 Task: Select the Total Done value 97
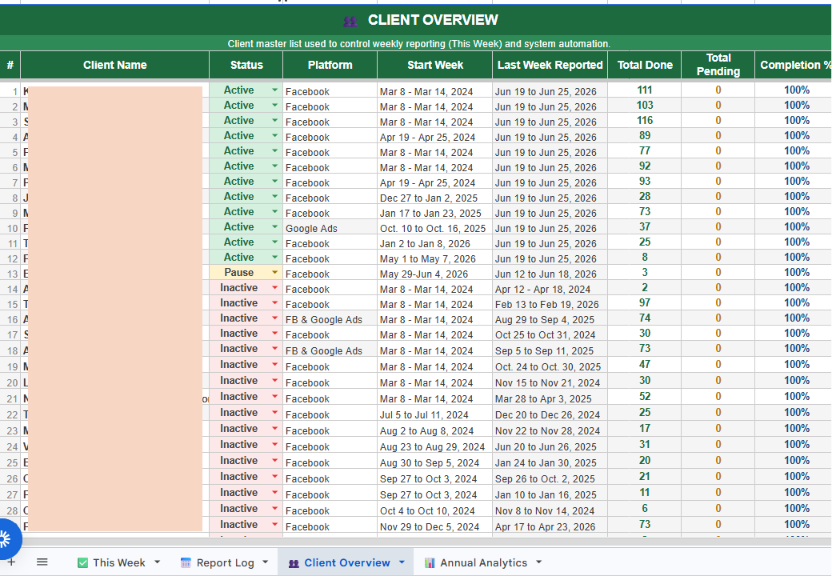(x=645, y=303)
